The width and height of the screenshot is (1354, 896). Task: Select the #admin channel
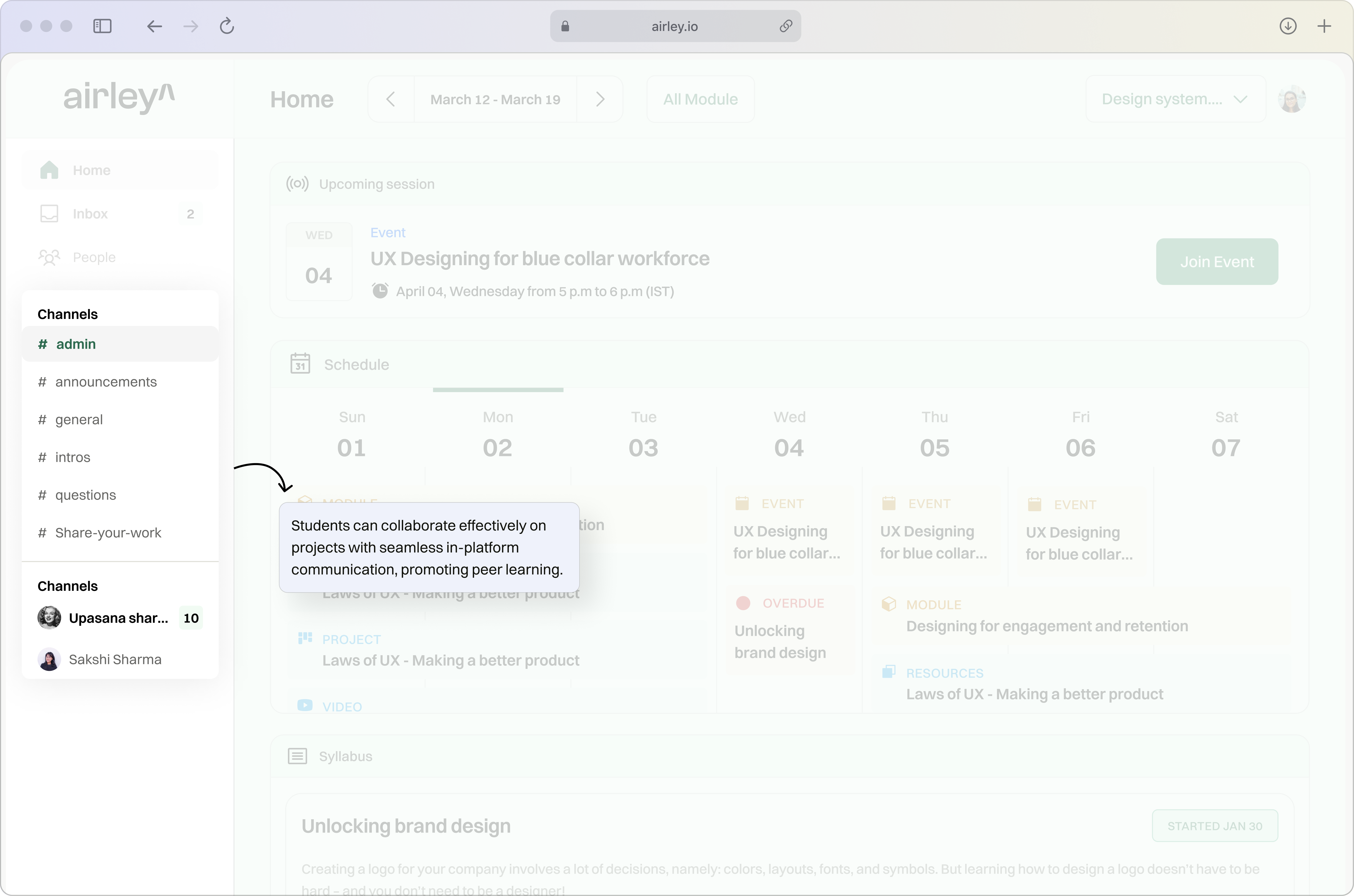point(120,344)
